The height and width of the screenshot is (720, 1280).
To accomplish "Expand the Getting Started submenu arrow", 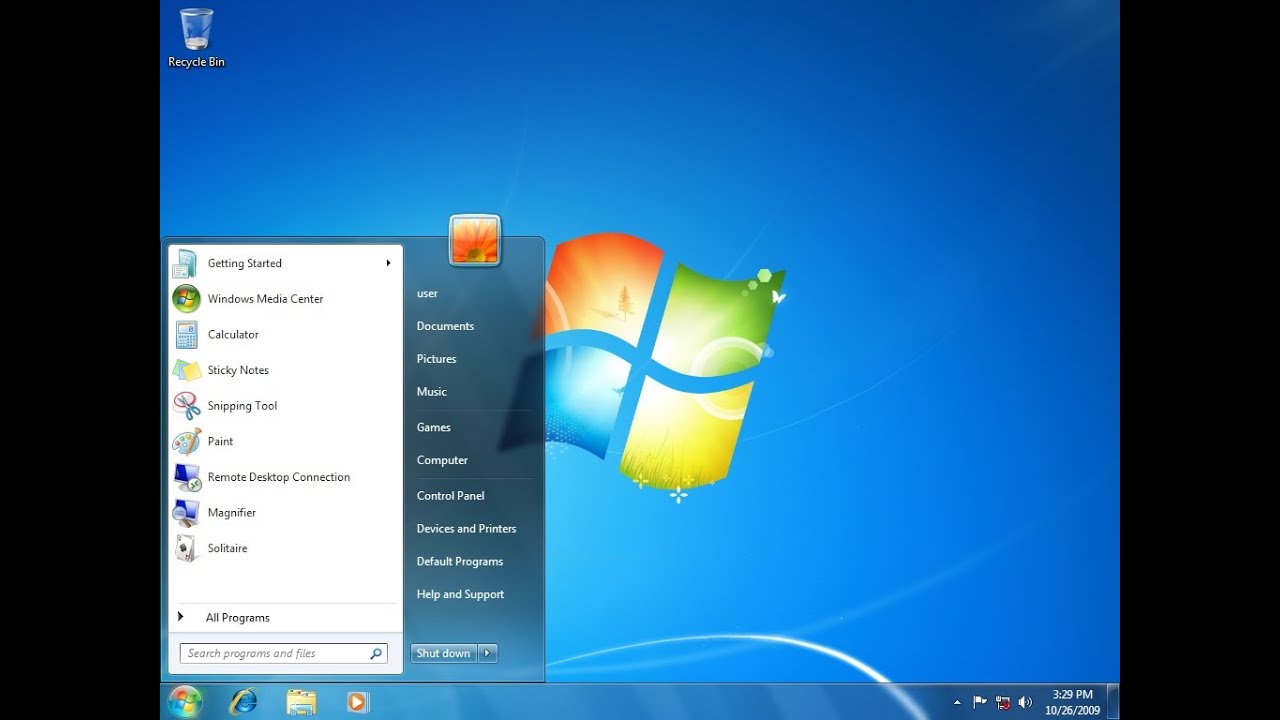I will (x=388, y=263).
